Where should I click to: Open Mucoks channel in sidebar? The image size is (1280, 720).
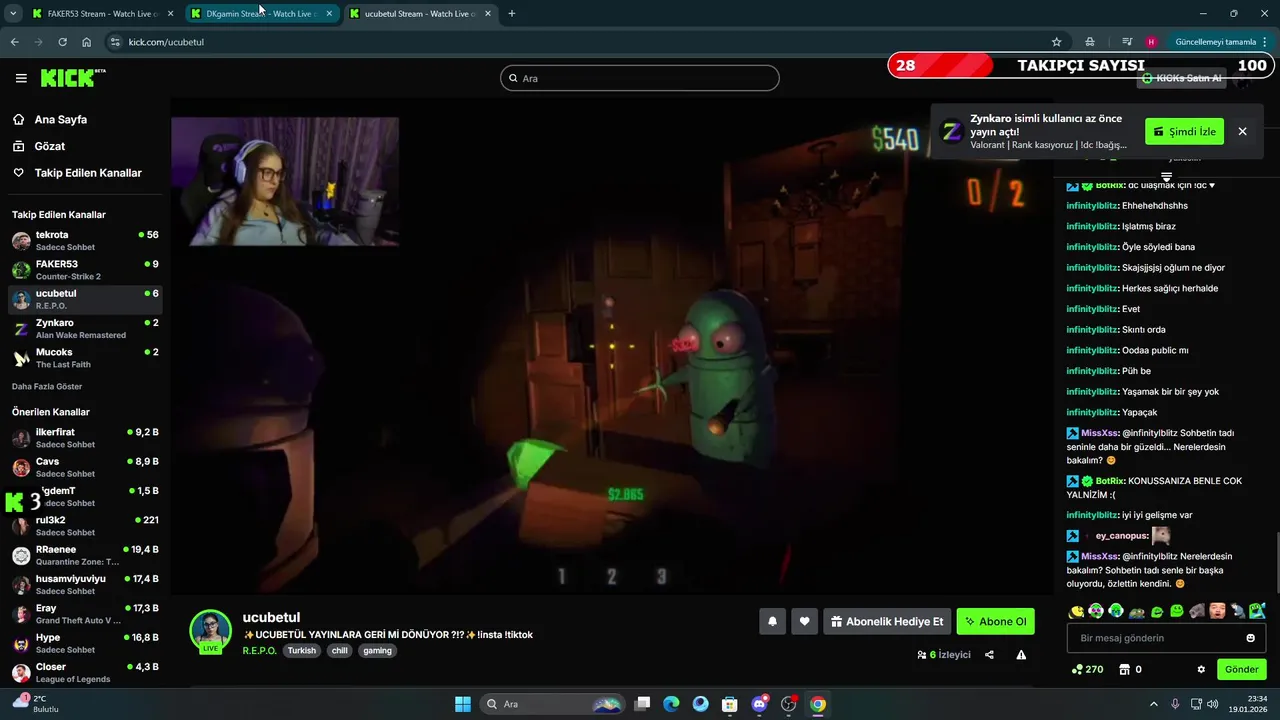pos(85,358)
